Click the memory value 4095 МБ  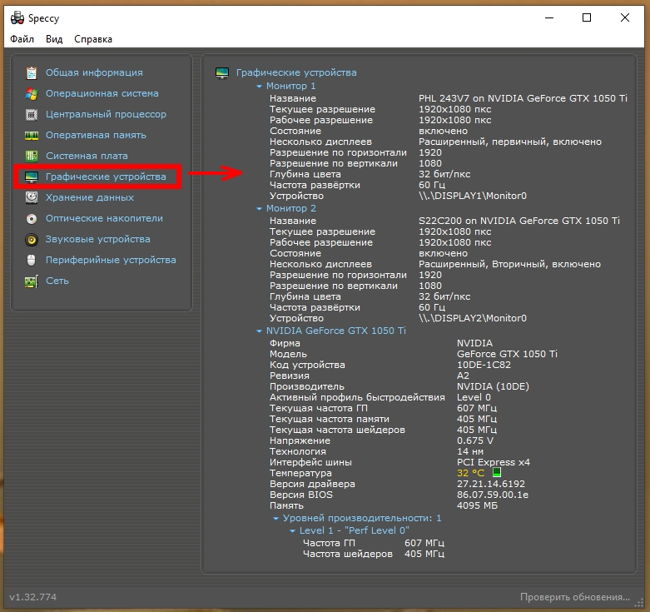point(477,505)
